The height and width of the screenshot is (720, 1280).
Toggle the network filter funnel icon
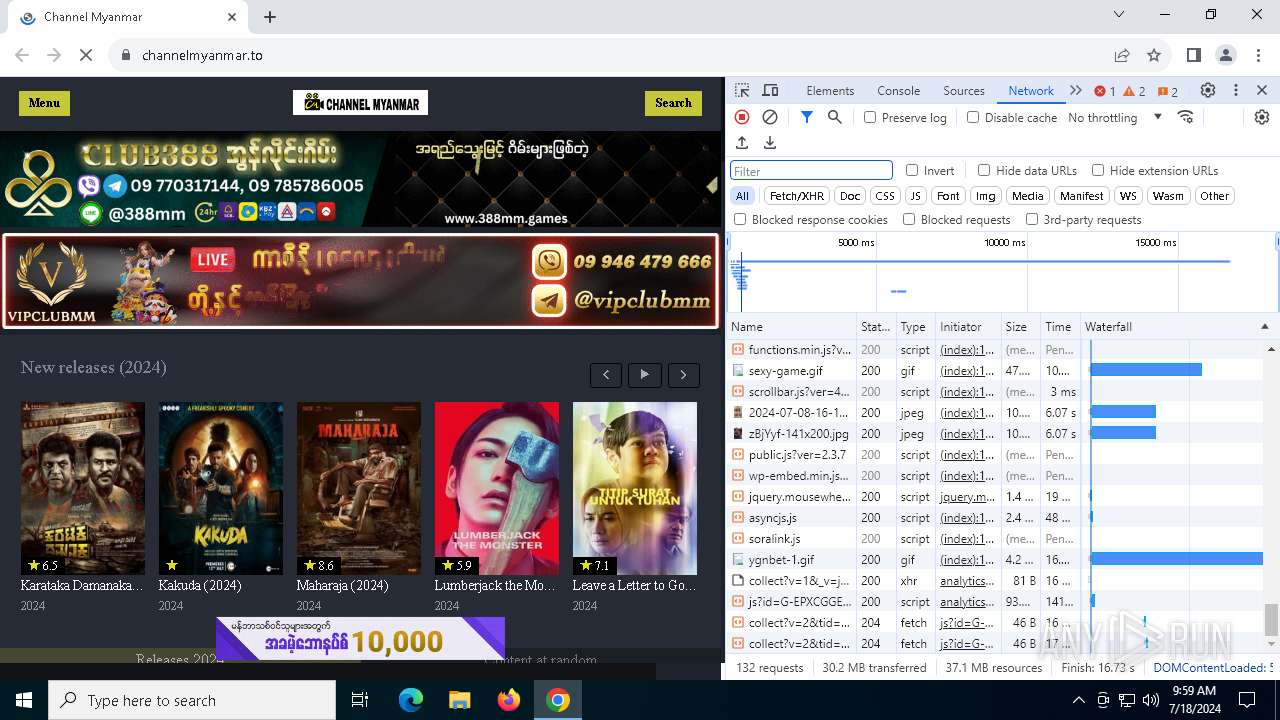(x=807, y=117)
